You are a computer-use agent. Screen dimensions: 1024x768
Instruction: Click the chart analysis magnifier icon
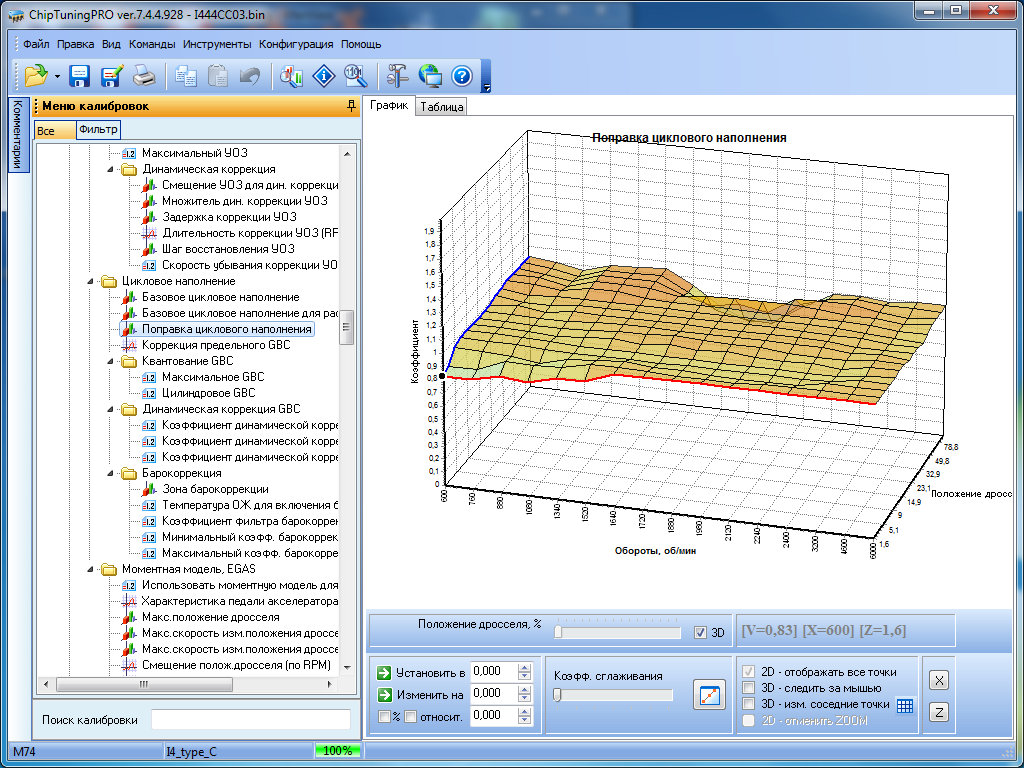[292, 75]
